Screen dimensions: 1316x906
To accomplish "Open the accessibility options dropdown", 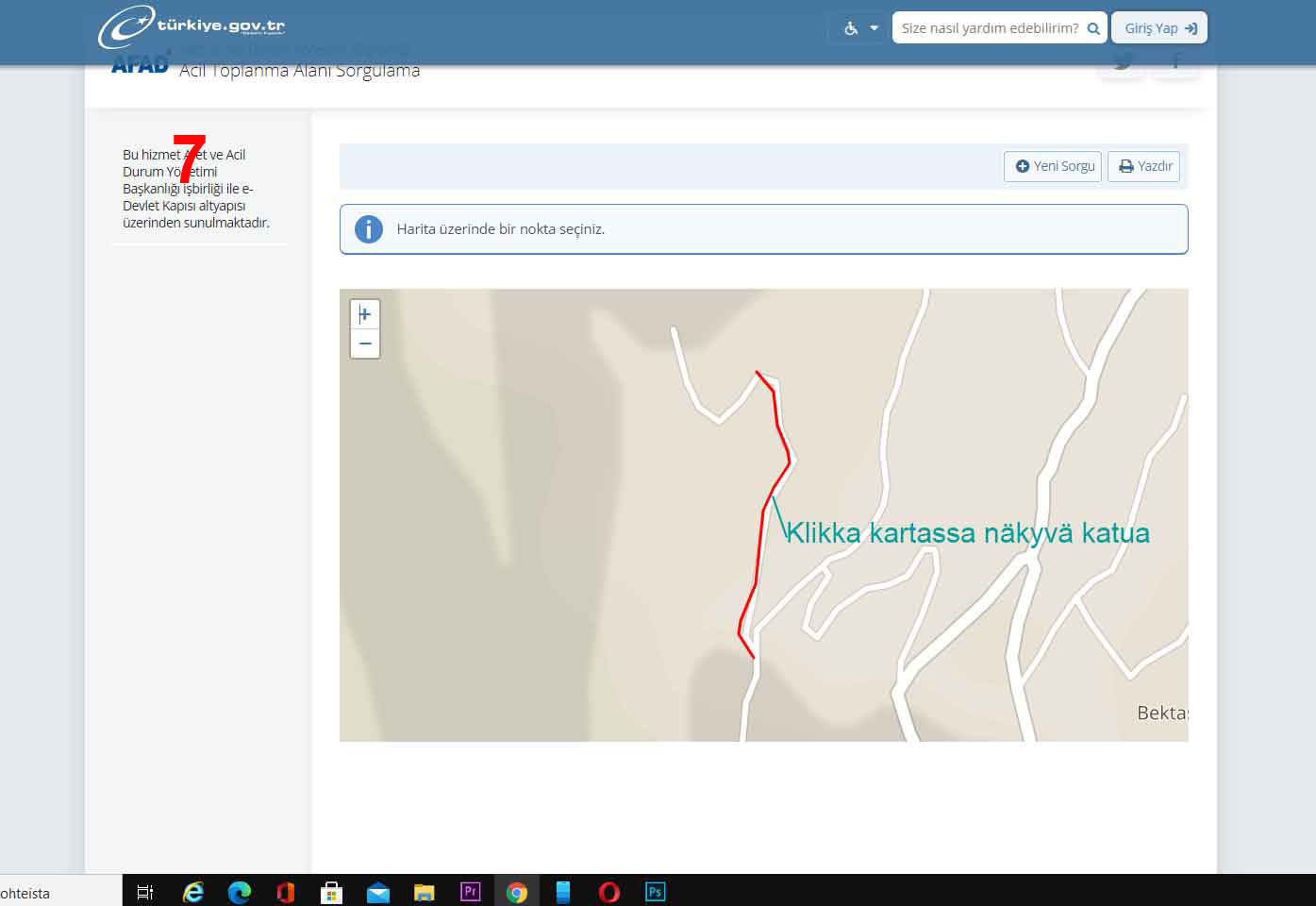I will tap(859, 28).
